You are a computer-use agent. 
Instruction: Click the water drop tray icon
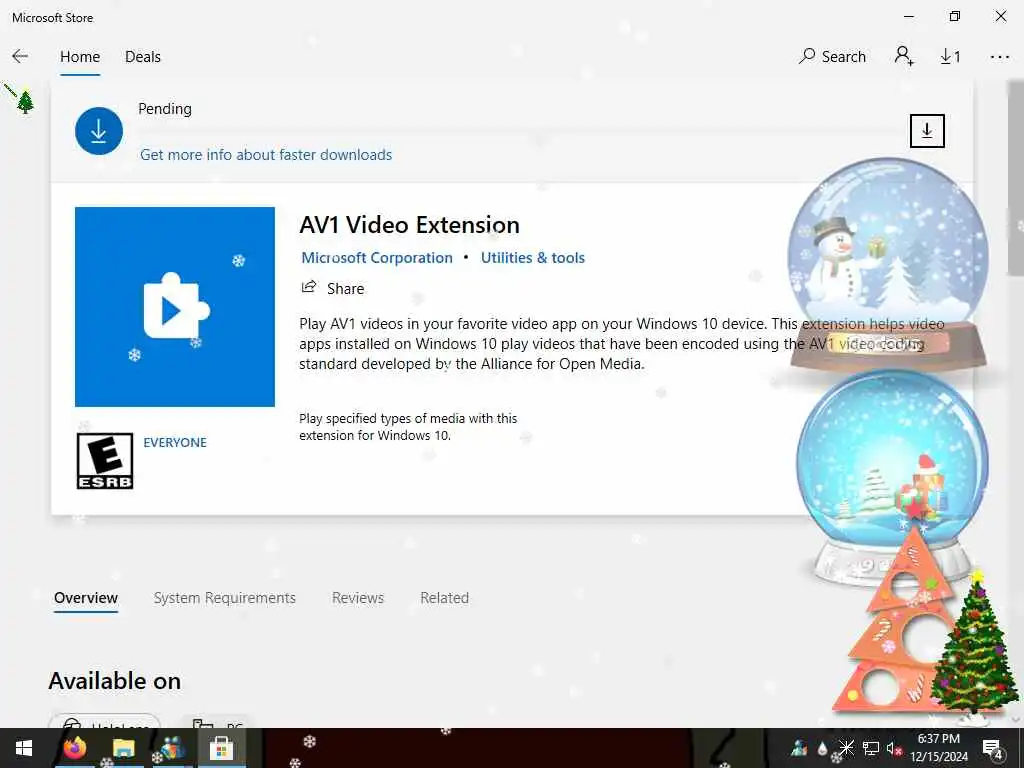(822, 748)
